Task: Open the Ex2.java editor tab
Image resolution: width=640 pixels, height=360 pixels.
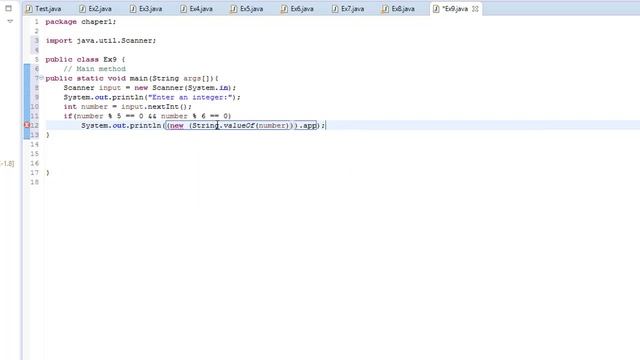Action: pos(96,9)
